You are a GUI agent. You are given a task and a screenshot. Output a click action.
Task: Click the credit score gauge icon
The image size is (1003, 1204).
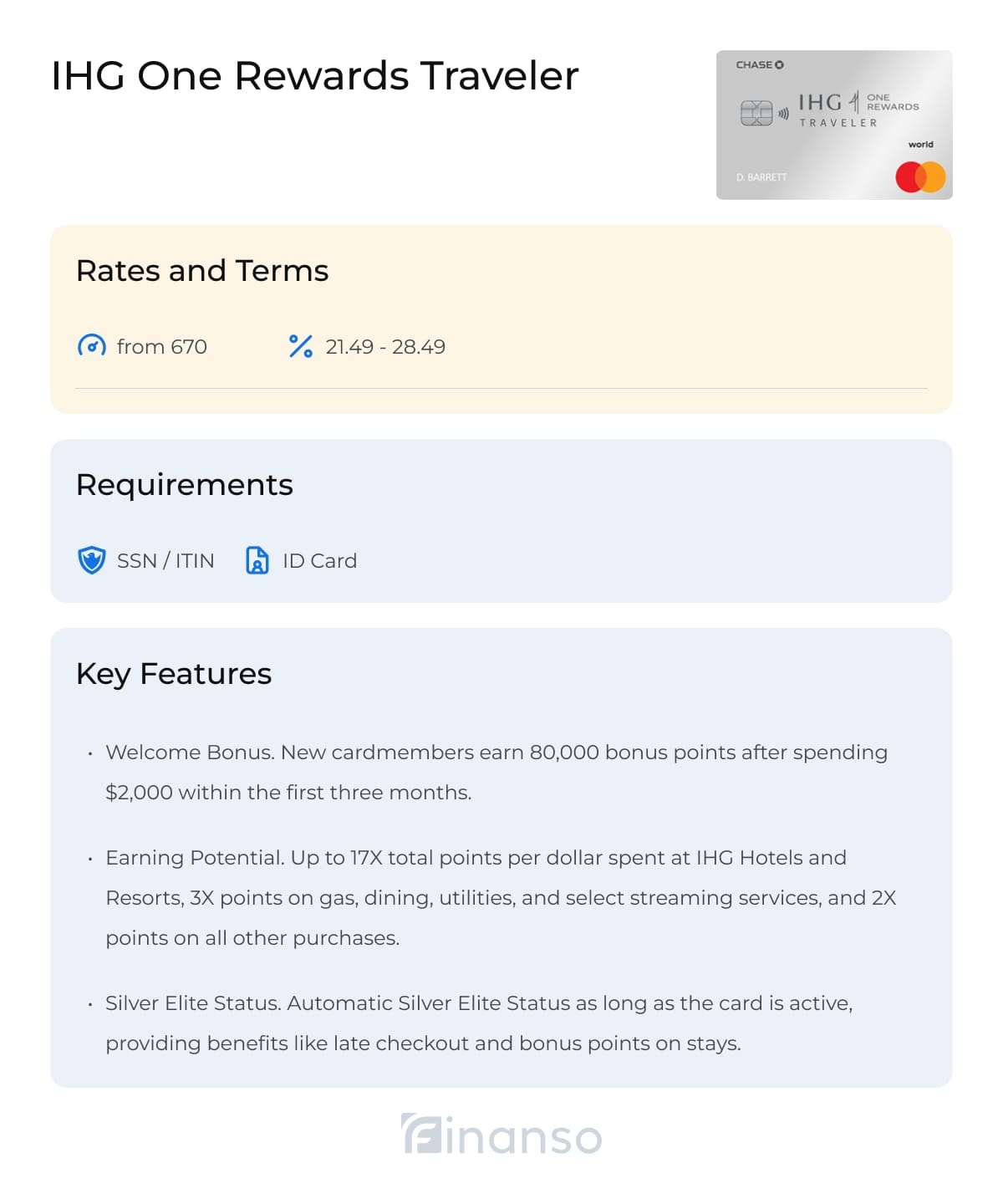[92, 346]
